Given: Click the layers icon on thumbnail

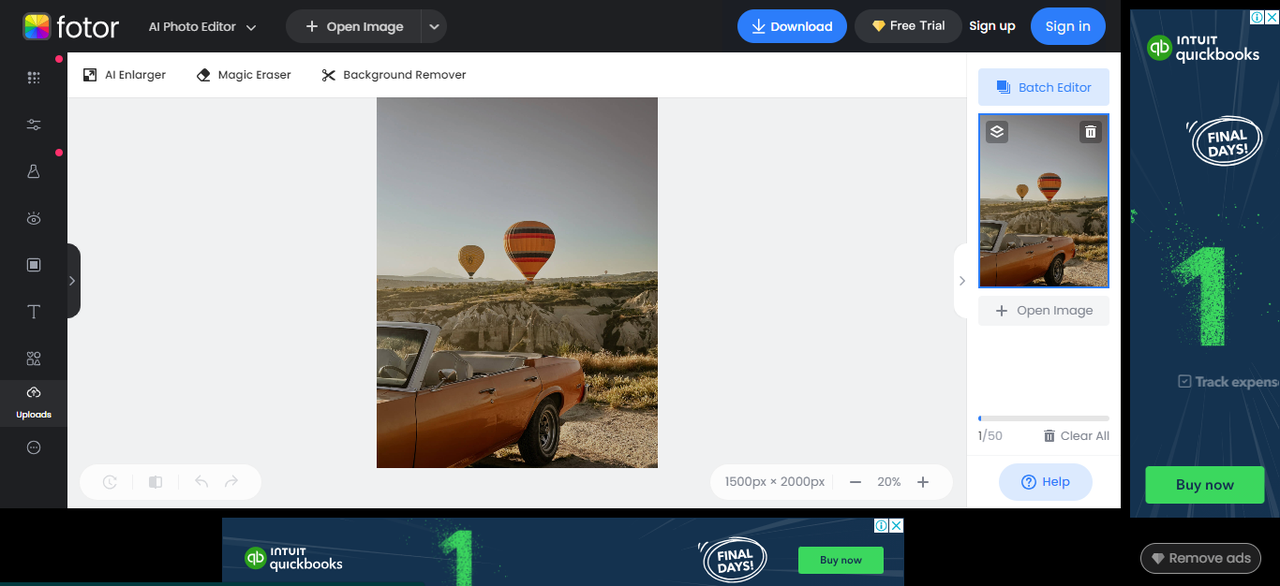Looking at the screenshot, I should pyautogui.click(x=997, y=131).
